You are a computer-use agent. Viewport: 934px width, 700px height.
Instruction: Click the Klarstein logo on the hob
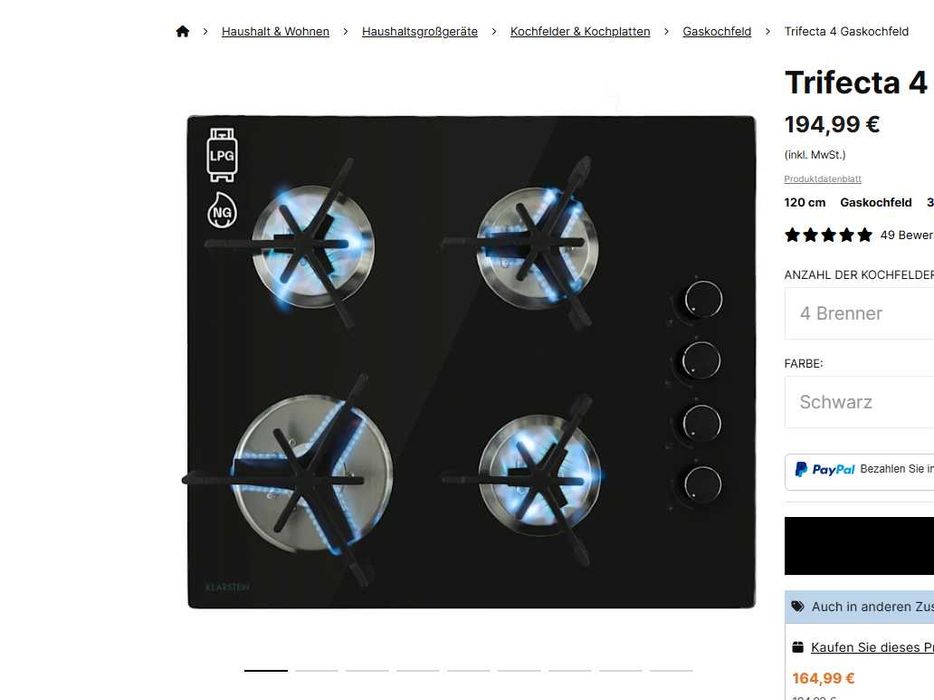click(227, 587)
